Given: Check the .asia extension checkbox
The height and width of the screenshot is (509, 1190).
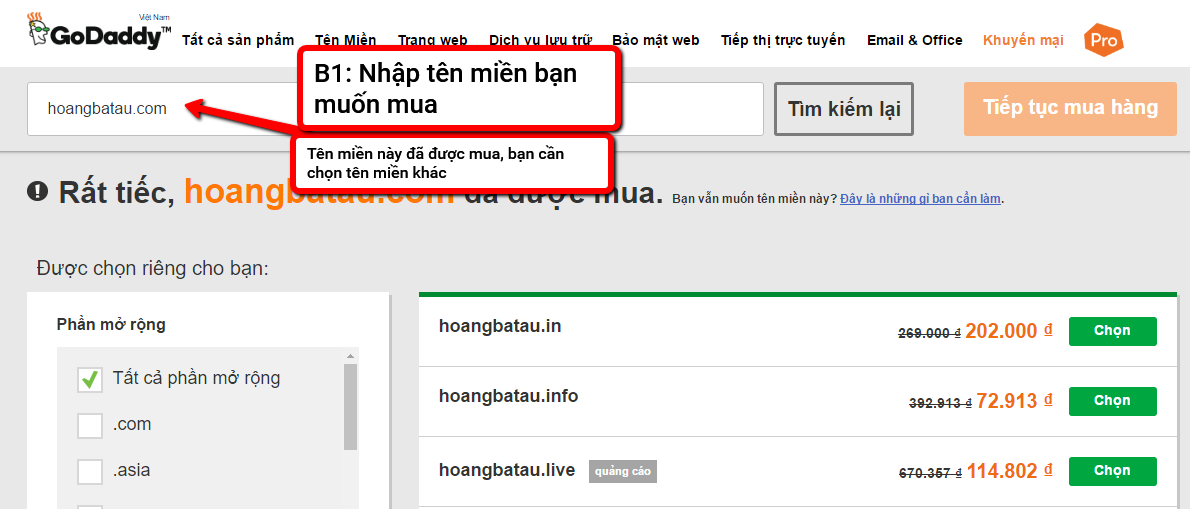Looking at the screenshot, I should coord(90,471).
